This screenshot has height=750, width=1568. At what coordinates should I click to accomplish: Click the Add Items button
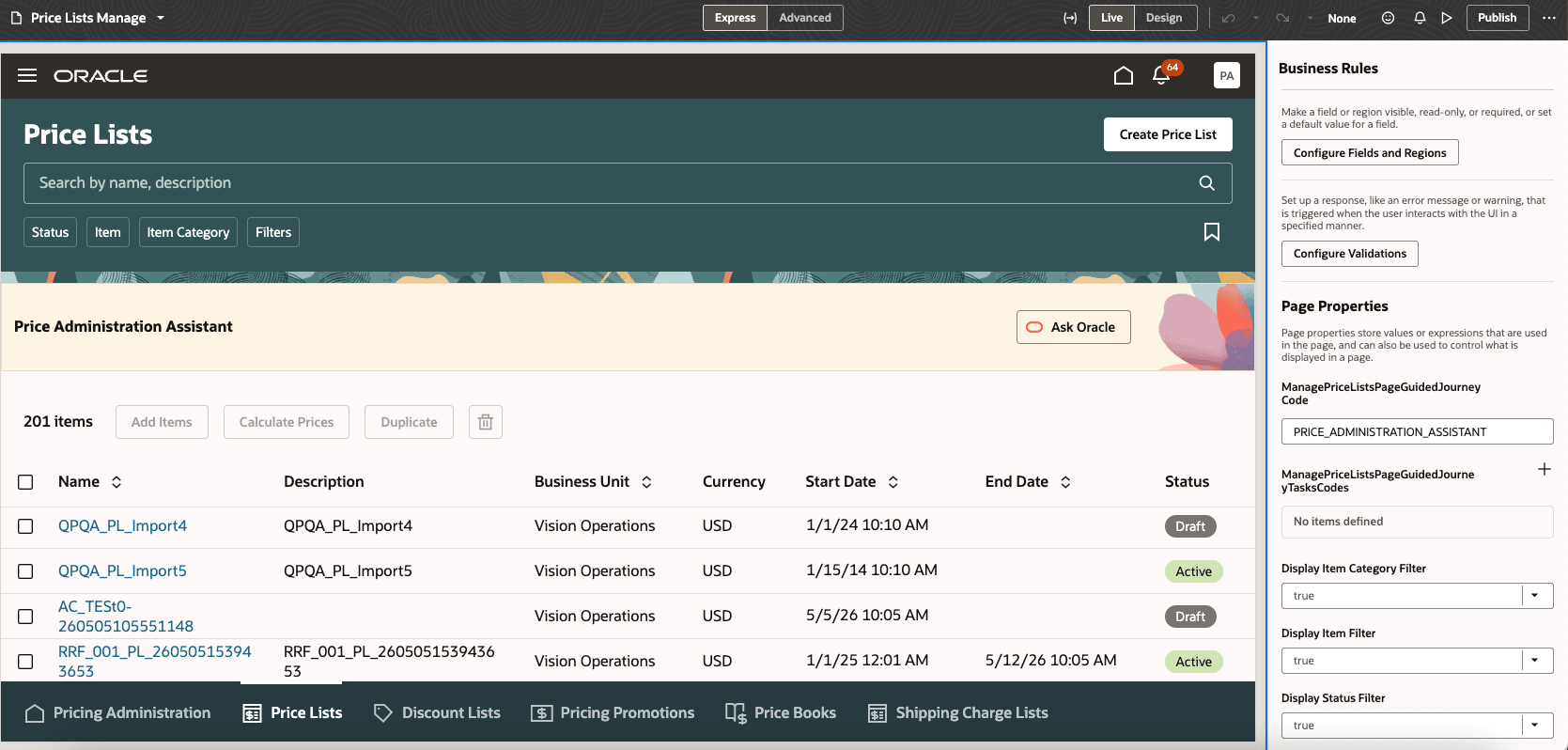[162, 422]
